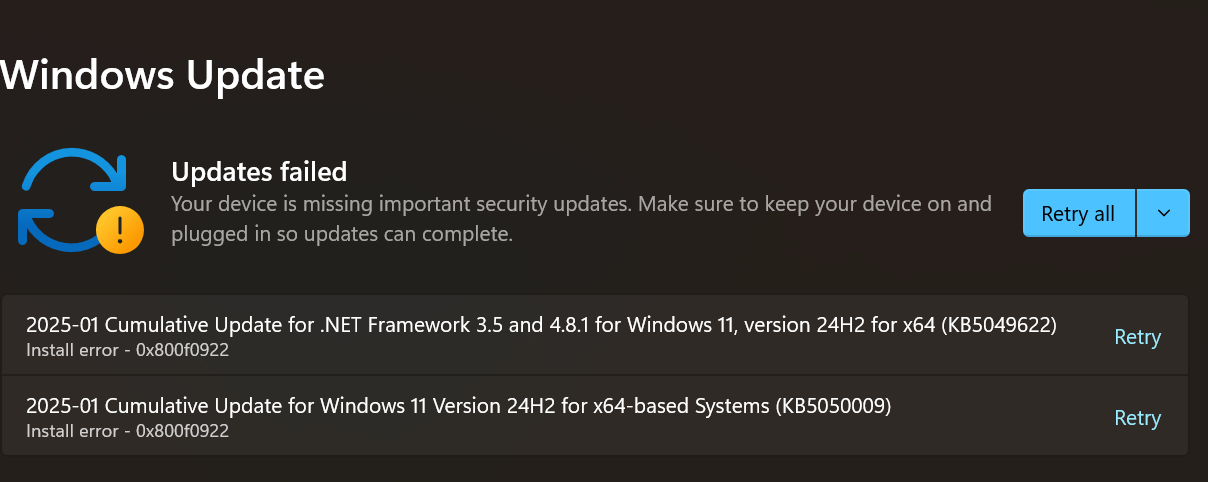Select the .NET Framework 3.5 and 4.8.1 update title
The height and width of the screenshot is (482, 1208).
point(541,325)
